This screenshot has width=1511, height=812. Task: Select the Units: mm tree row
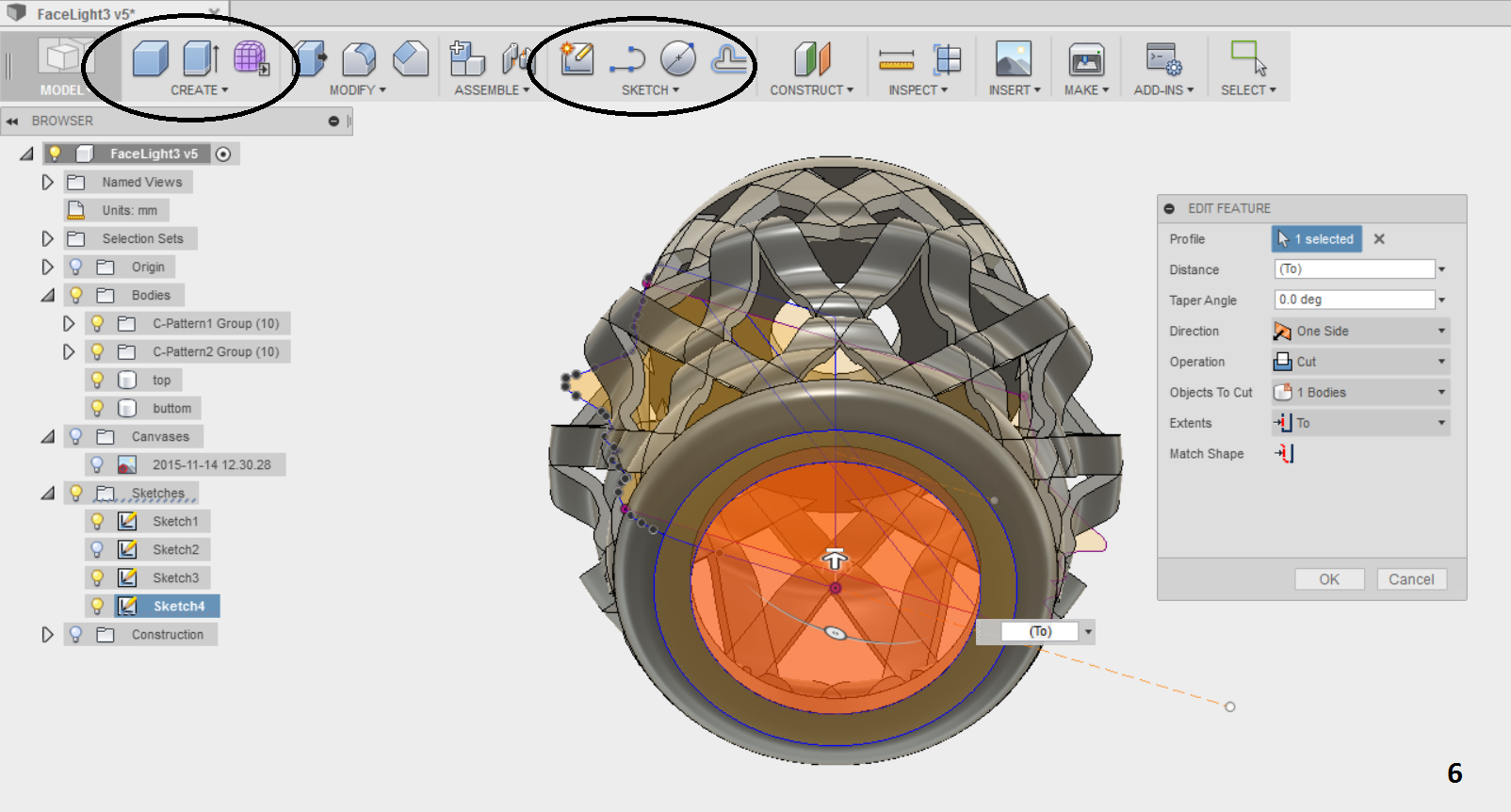(x=117, y=210)
